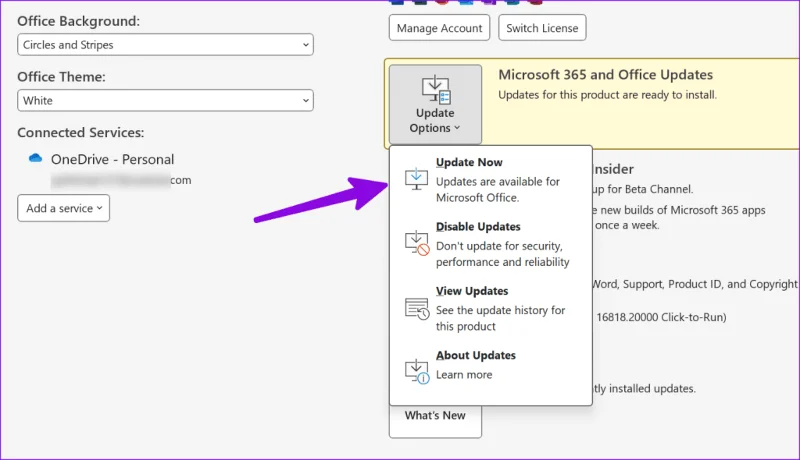Click the Office Background label

pos(79,21)
